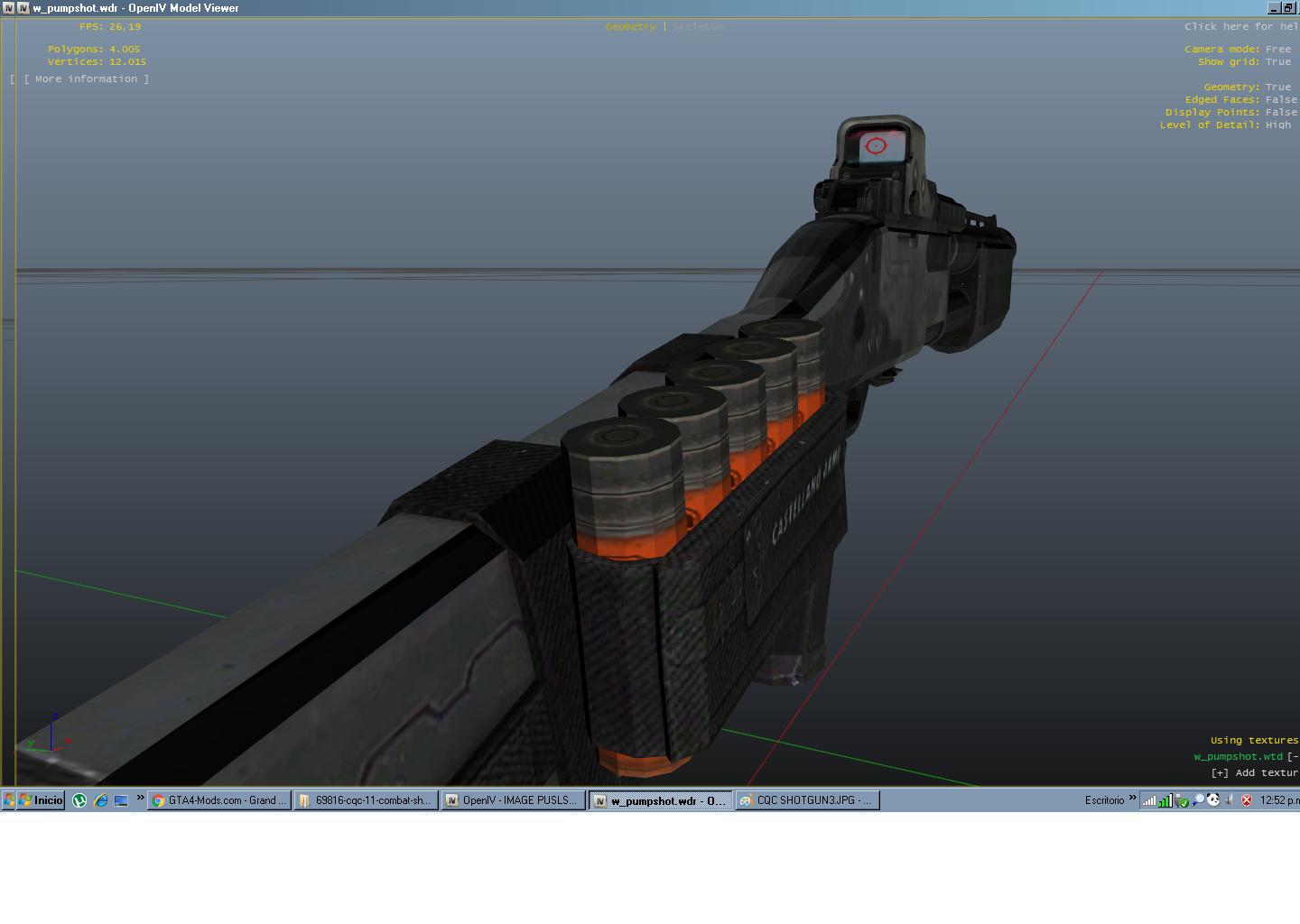Open the 'Click here for help' link
Viewport: 1300px width, 924px height.
tap(1241, 26)
